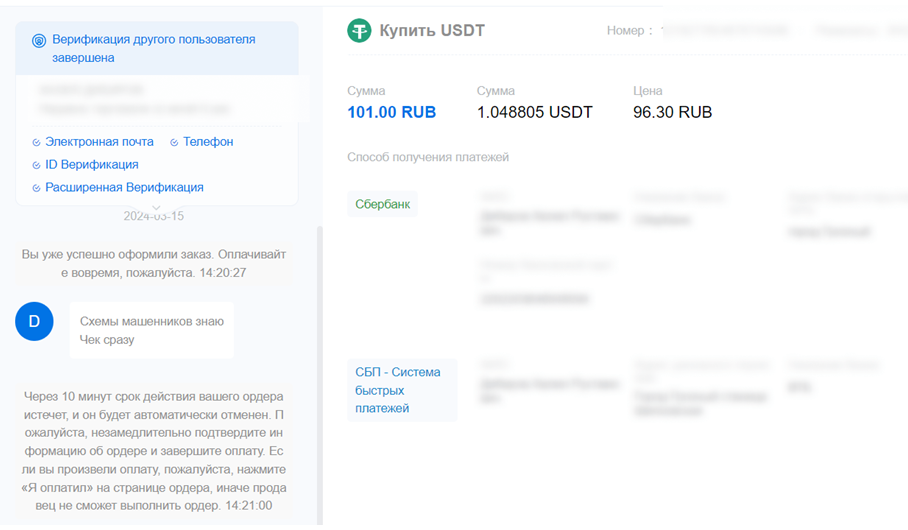Viewport: 908px width, 530px height.
Task: Click the Схемы машенников знаю chat message
Action: point(152,330)
